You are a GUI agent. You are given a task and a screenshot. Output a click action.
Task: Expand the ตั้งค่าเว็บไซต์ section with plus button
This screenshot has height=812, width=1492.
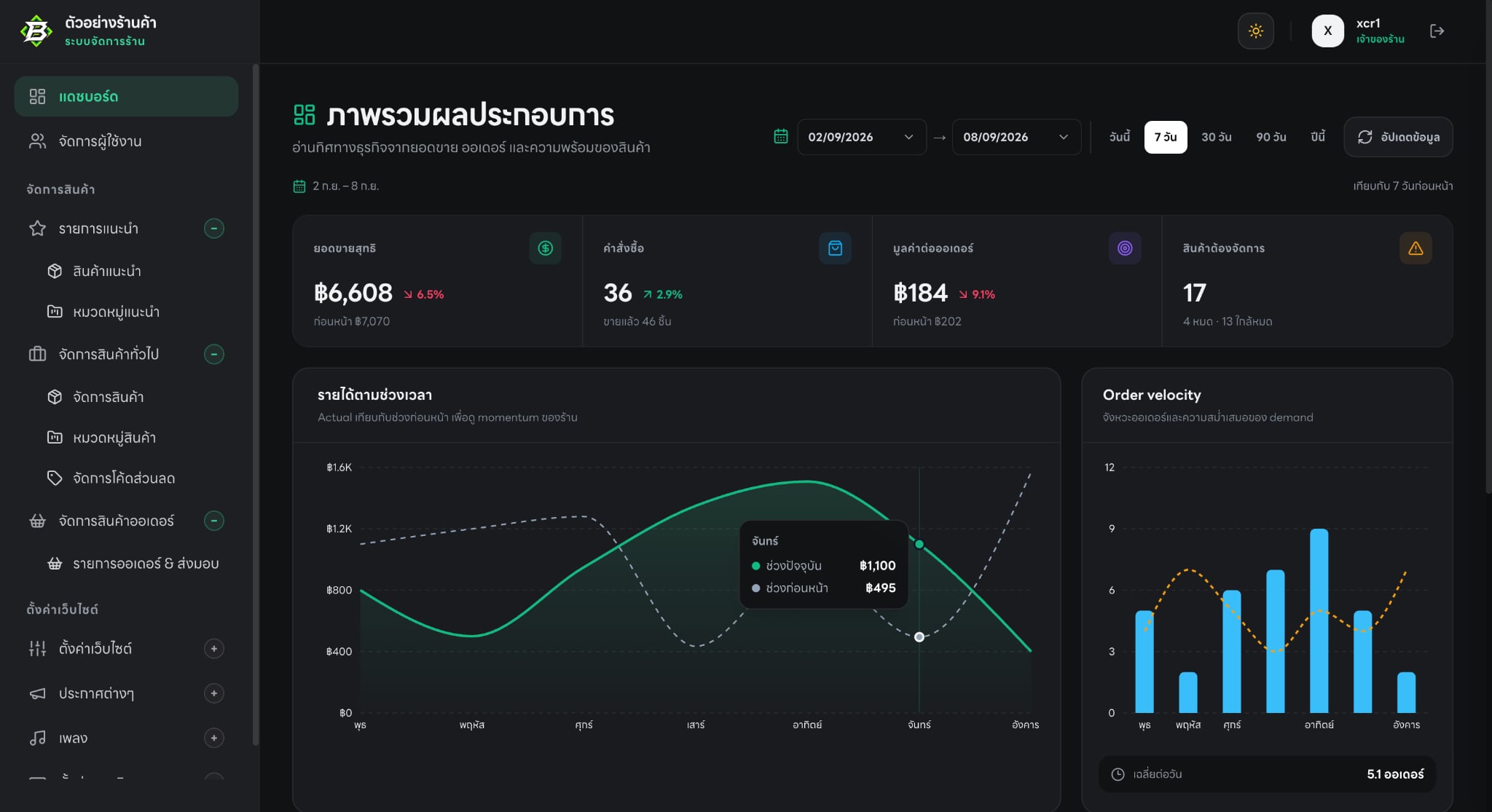pyautogui.click(x=213, y=649)
